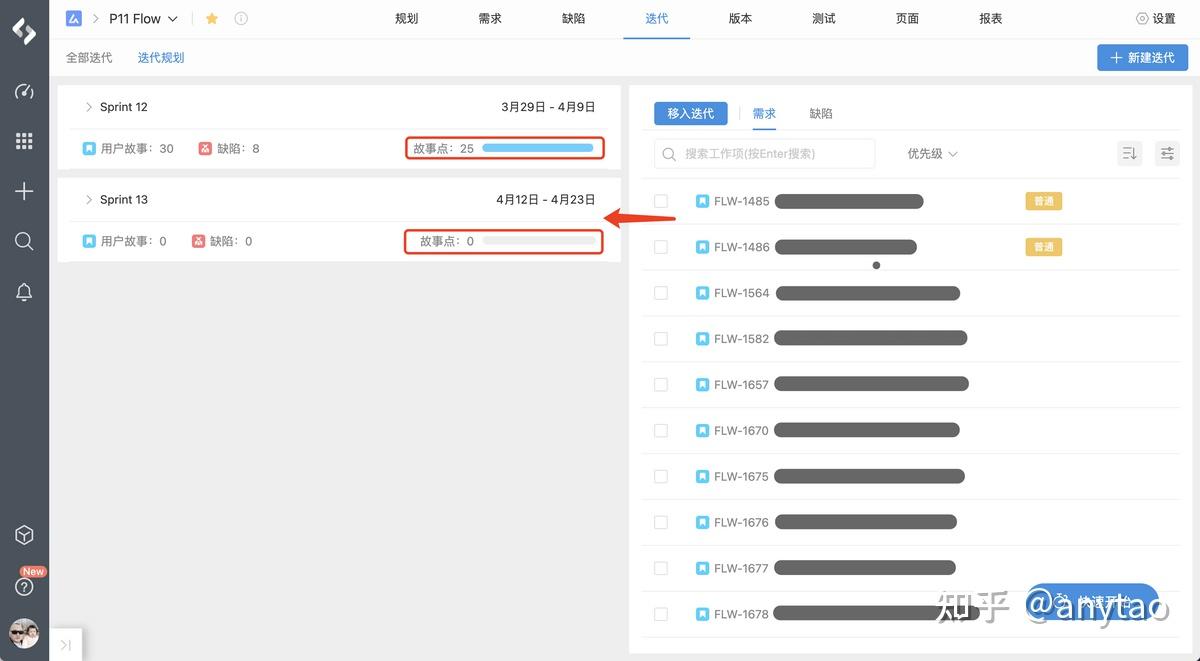Open the 规划 menu item in top bar
The height and width of the screenshot is (661, 1200).
coord(406,18)
